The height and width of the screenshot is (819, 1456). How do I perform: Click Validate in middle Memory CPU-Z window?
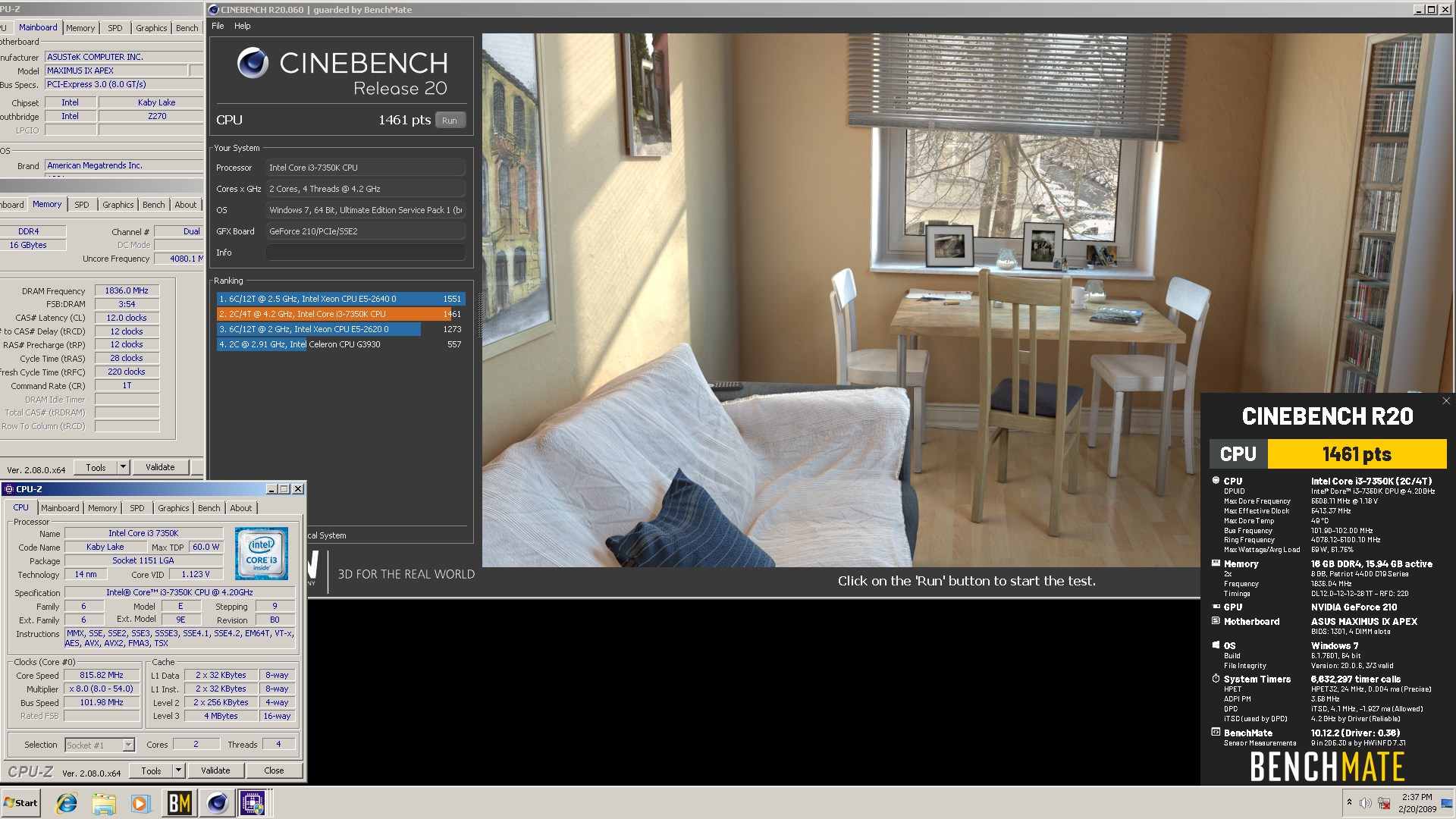click(160, 467)
